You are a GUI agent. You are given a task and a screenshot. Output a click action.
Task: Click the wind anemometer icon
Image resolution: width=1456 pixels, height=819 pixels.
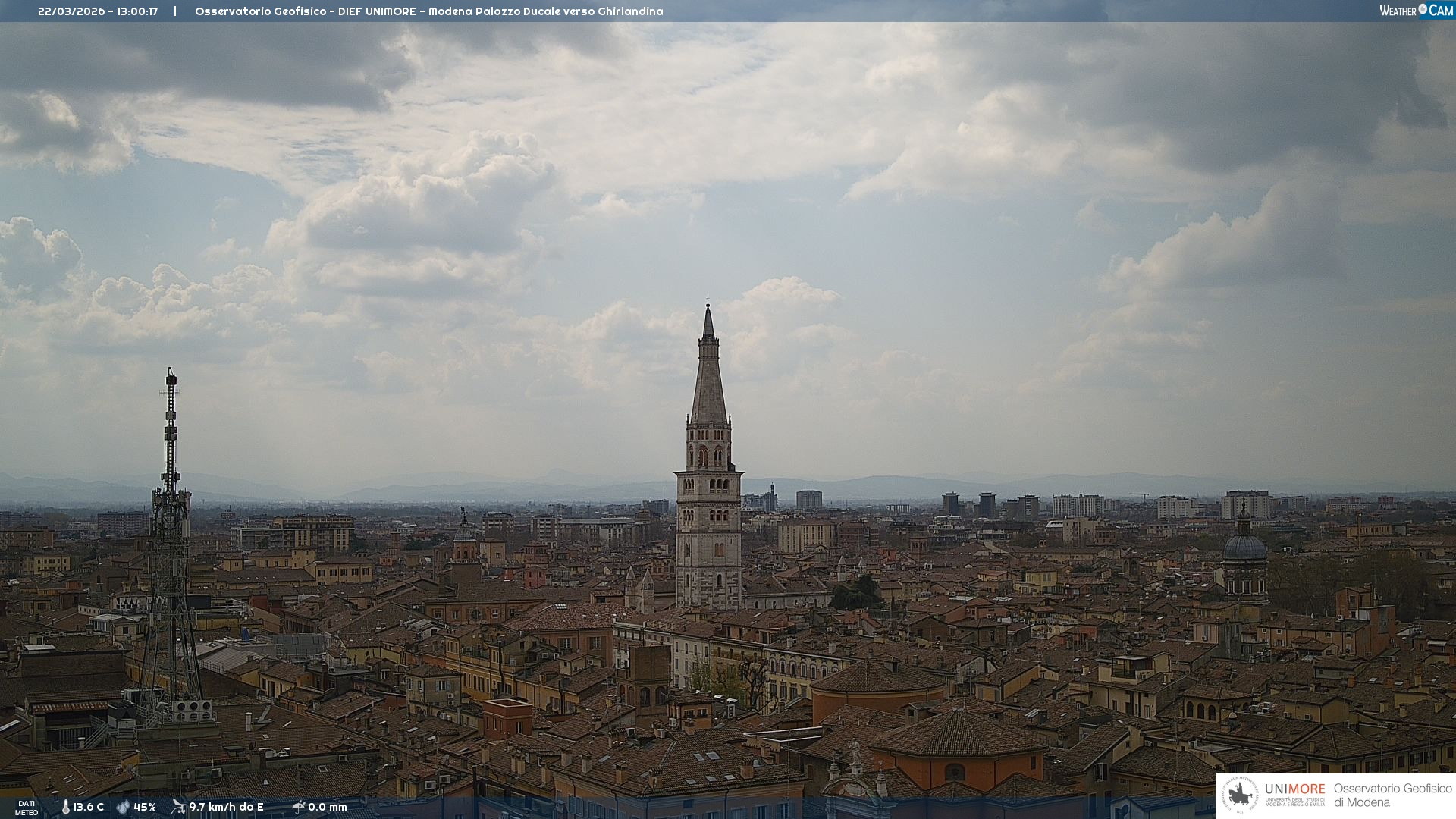coord(178,807)
